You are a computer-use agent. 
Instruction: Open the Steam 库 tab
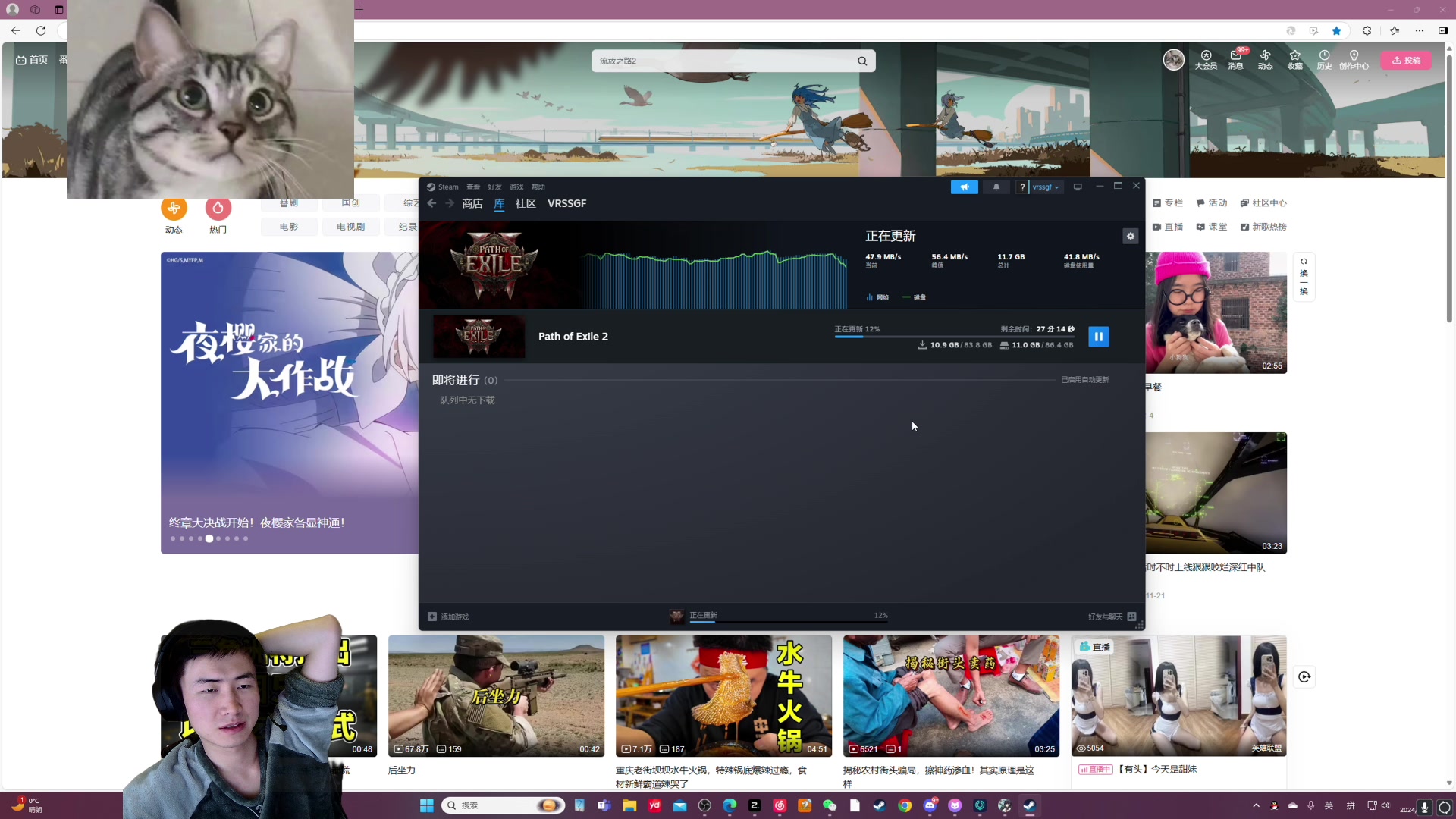[499, 203]
